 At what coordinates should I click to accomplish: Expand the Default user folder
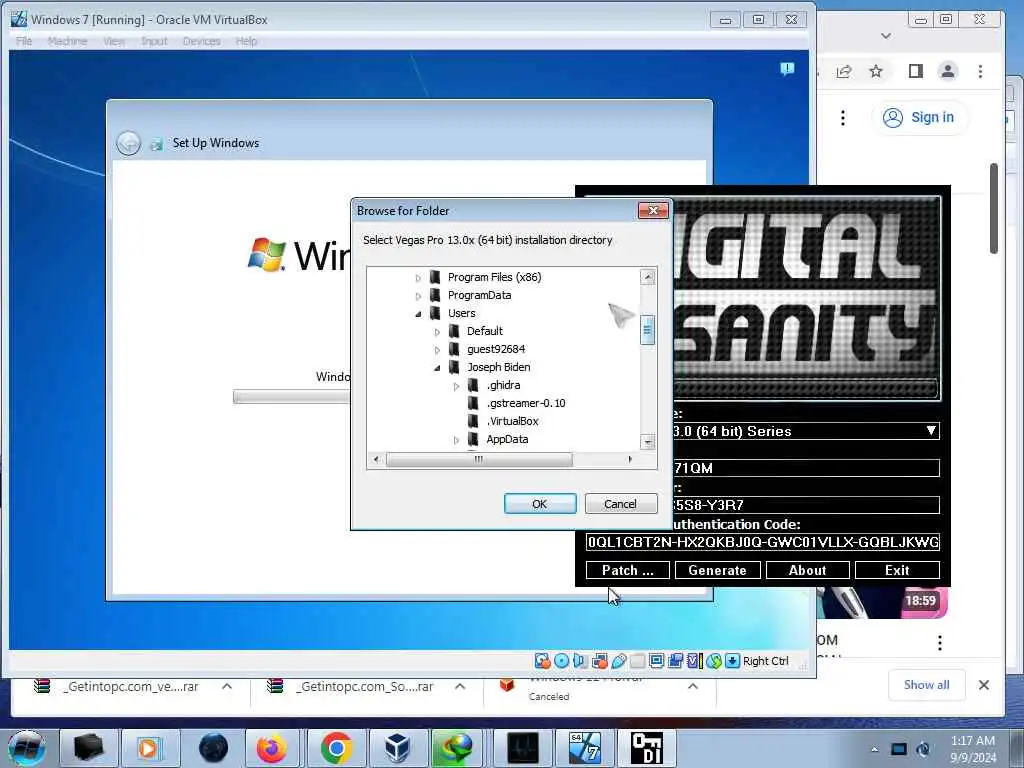coord(438,332)
